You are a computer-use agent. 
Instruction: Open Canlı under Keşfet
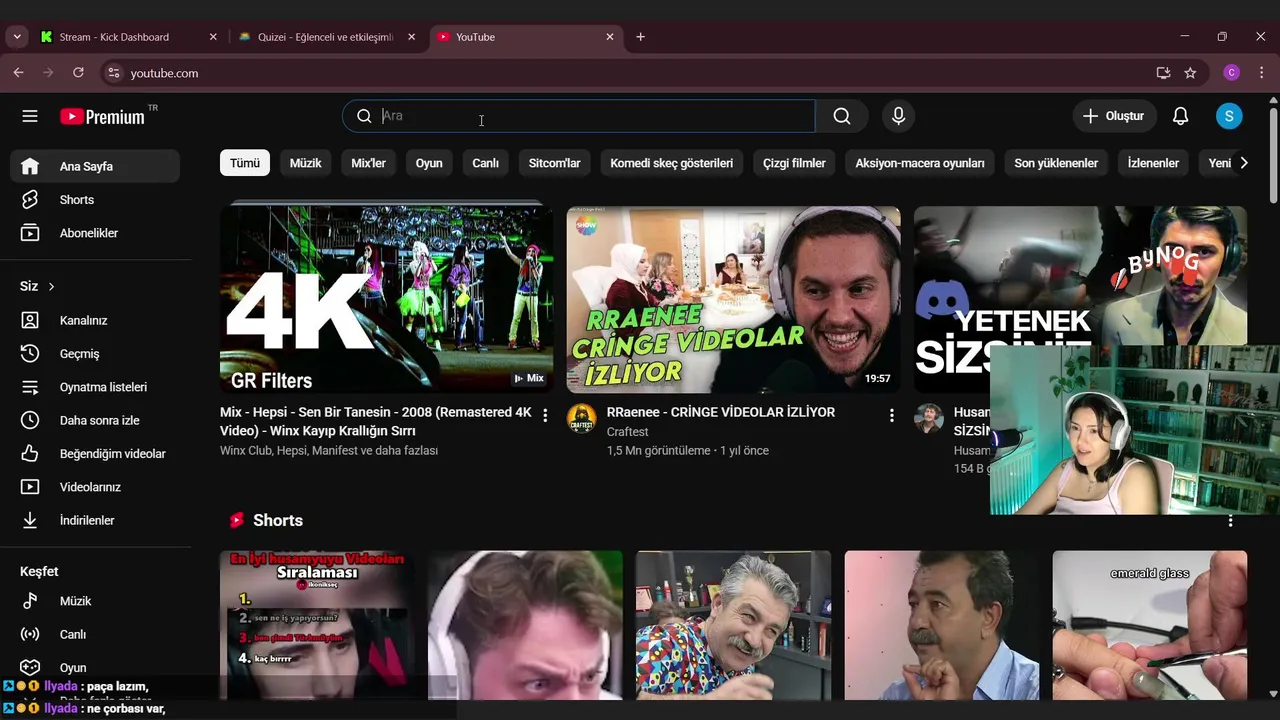95,634
